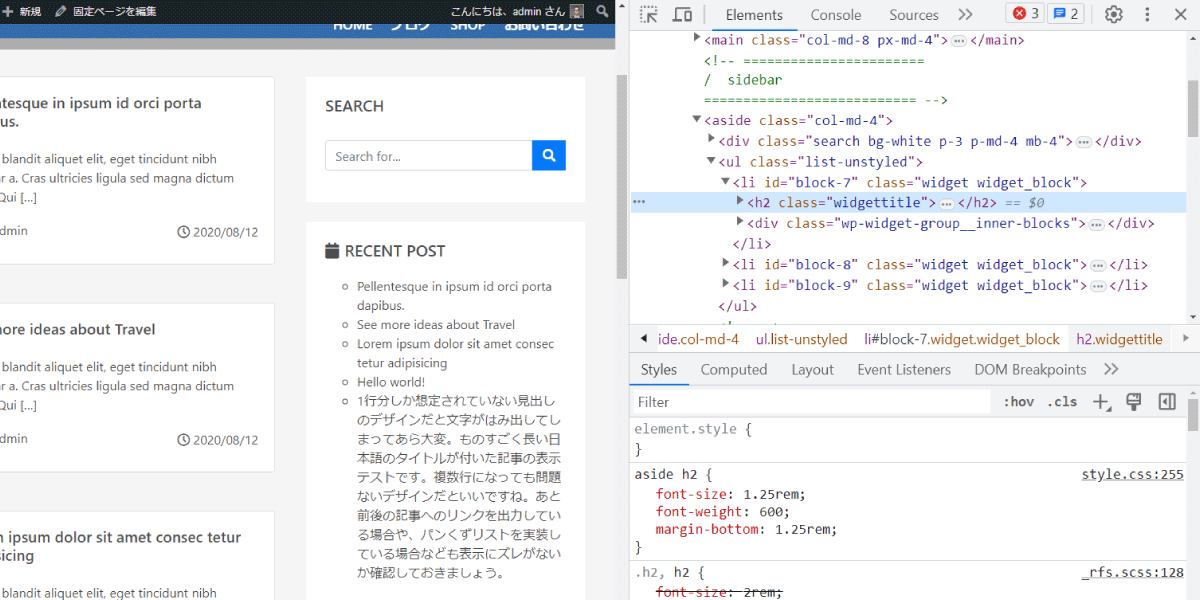Click the margin-bottom 1.25rem value
The height and width of the screenshot is (600, 1200).
point(802,529)
